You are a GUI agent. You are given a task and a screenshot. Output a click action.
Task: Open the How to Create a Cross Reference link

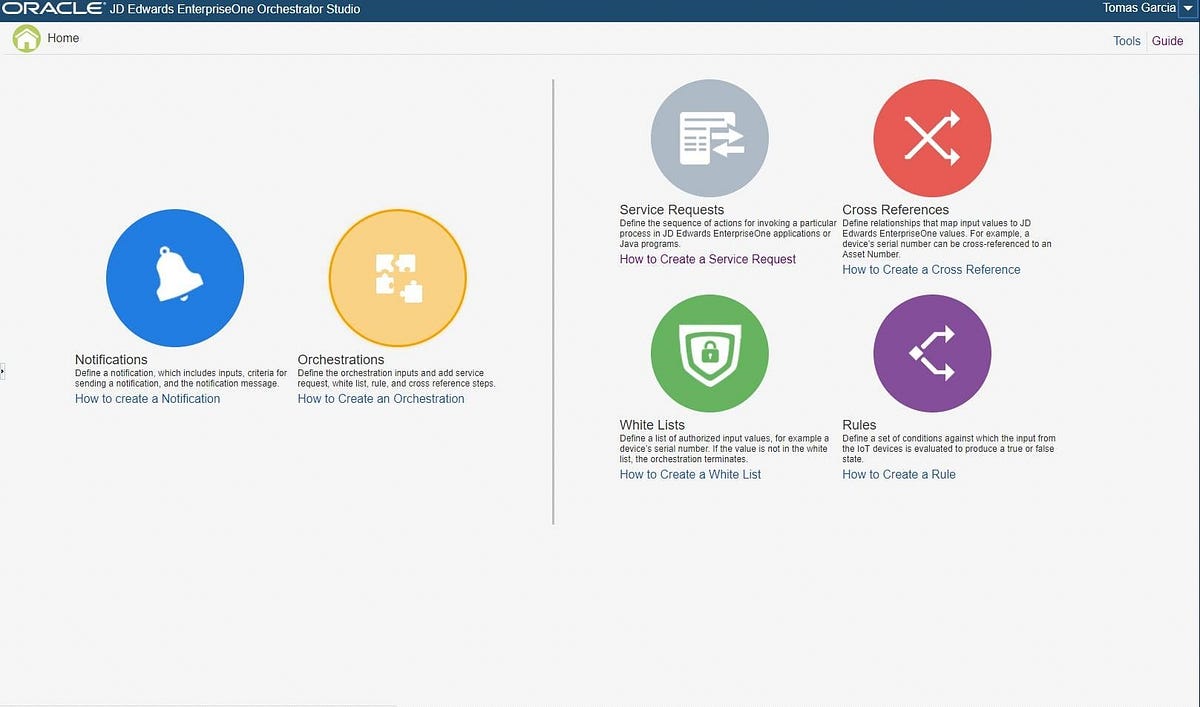coord(932,269)
